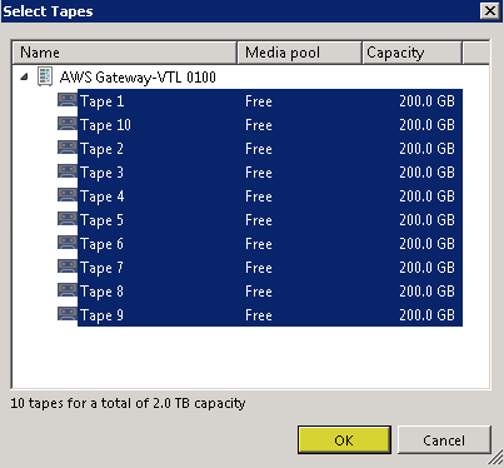504x468 pixels.
Task: Click the cassette icon beside Tape 10
Action: click(x=68, y=124)
